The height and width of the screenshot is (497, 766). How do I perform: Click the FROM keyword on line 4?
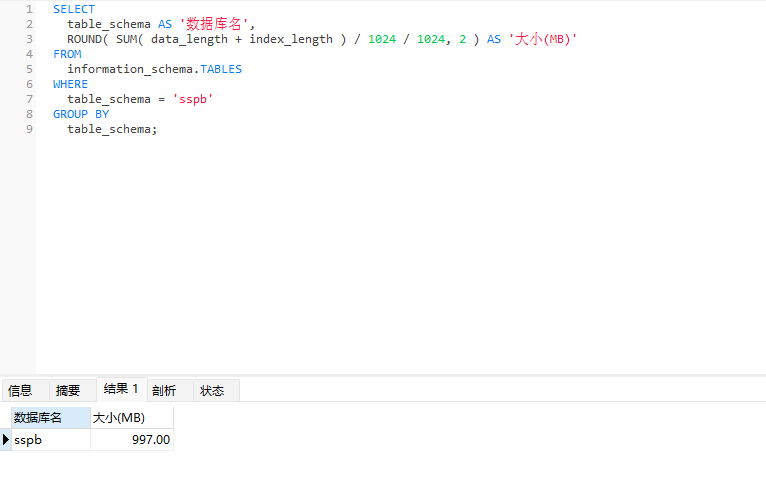67,54
